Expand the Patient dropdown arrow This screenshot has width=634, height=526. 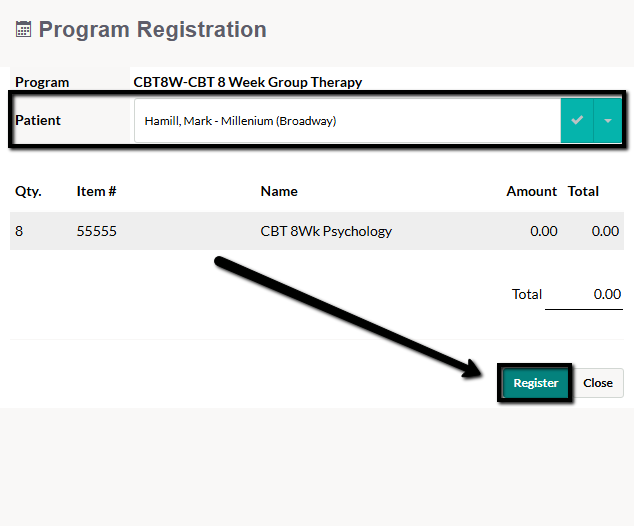click(x=608, y=120)
